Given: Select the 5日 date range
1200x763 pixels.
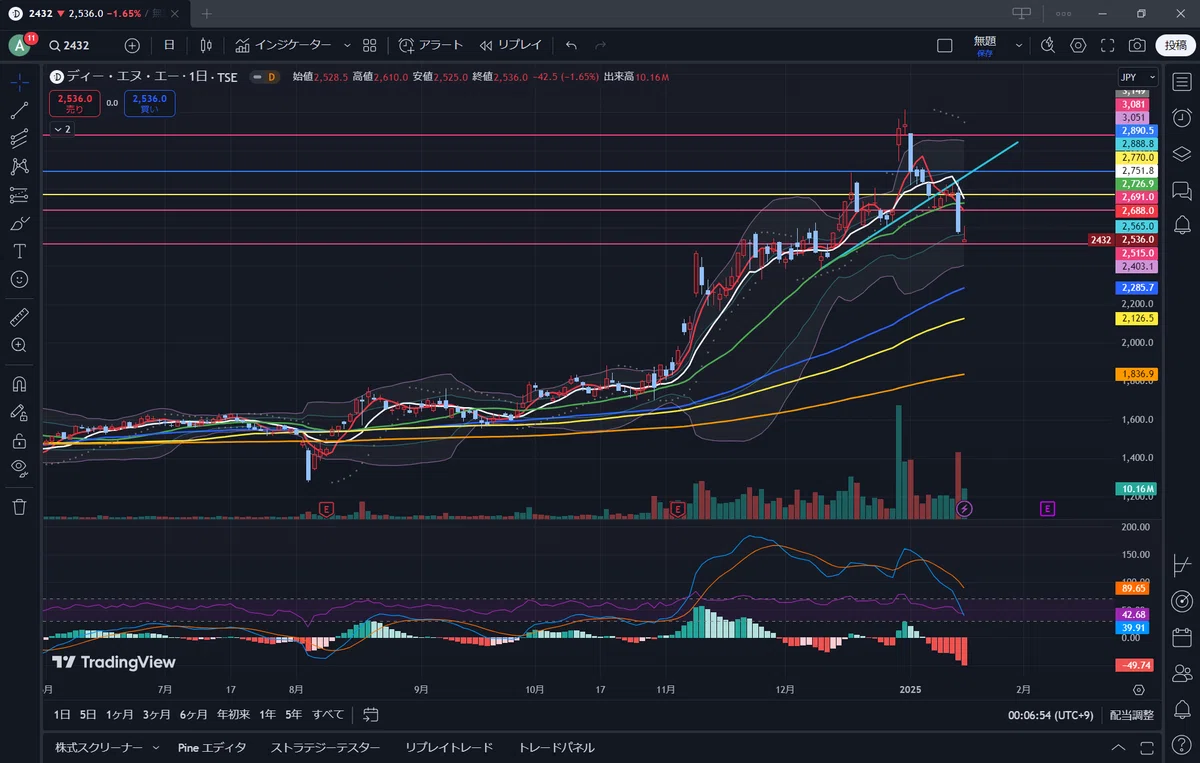Looking at the screenshot, I should tap(89, 715).
